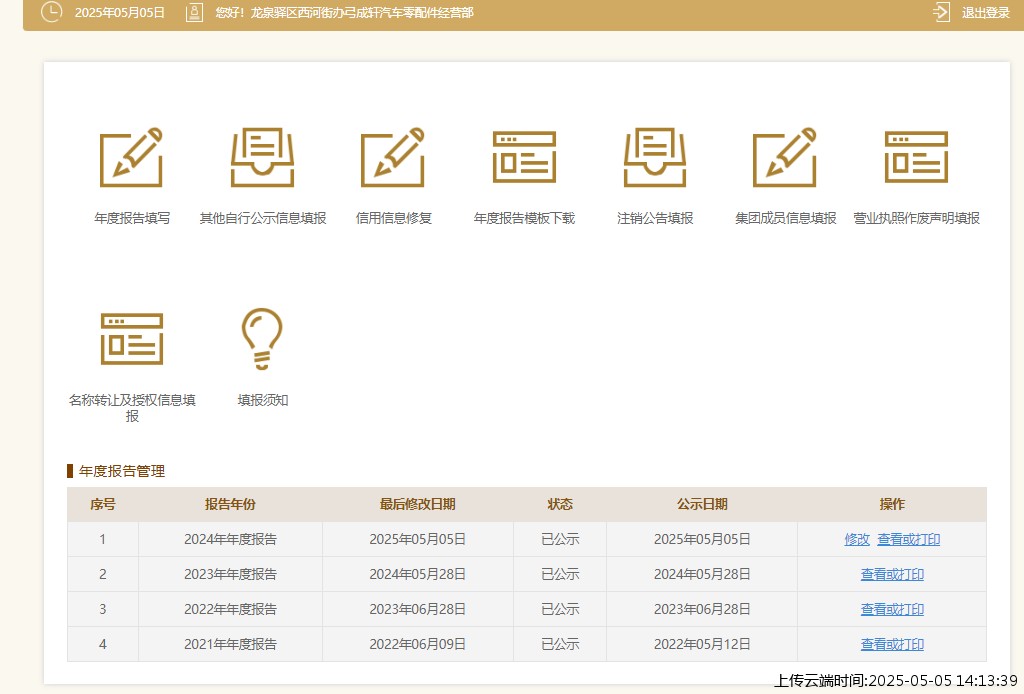This screenshot has width=1024, height=694.
Task: Click the 填报须知 lightbulb icon
Action: [x=263, y=339]
